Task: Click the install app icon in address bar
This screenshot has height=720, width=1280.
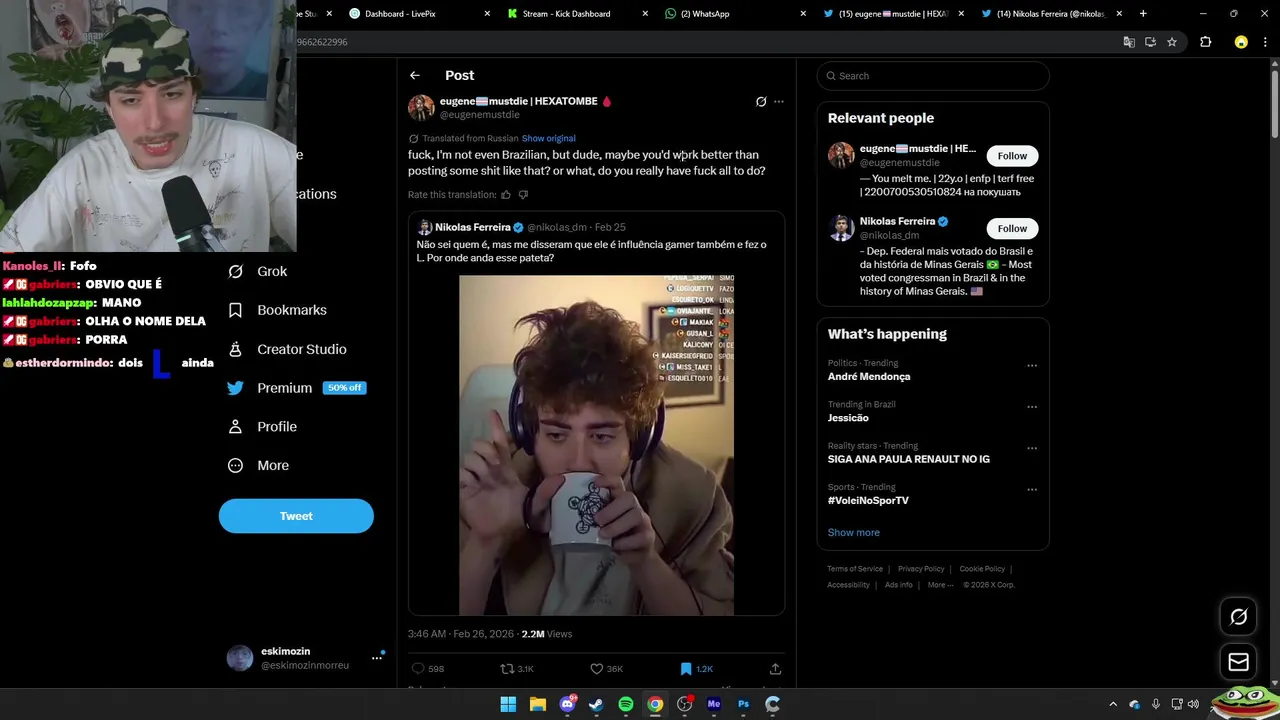Action: pos(1150,42)
